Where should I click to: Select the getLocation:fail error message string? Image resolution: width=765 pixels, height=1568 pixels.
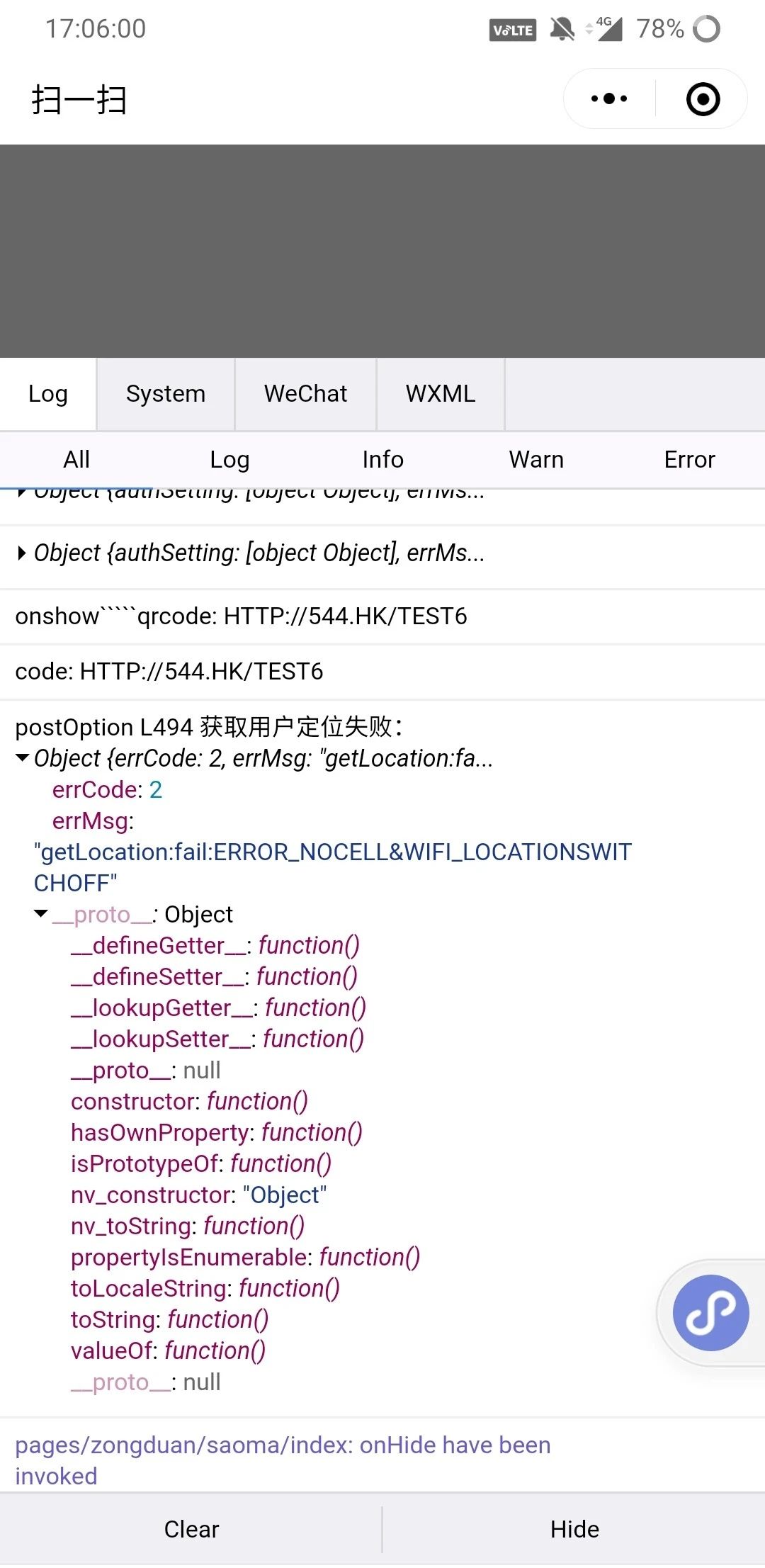pyautogui.click(x=333, y=867)
